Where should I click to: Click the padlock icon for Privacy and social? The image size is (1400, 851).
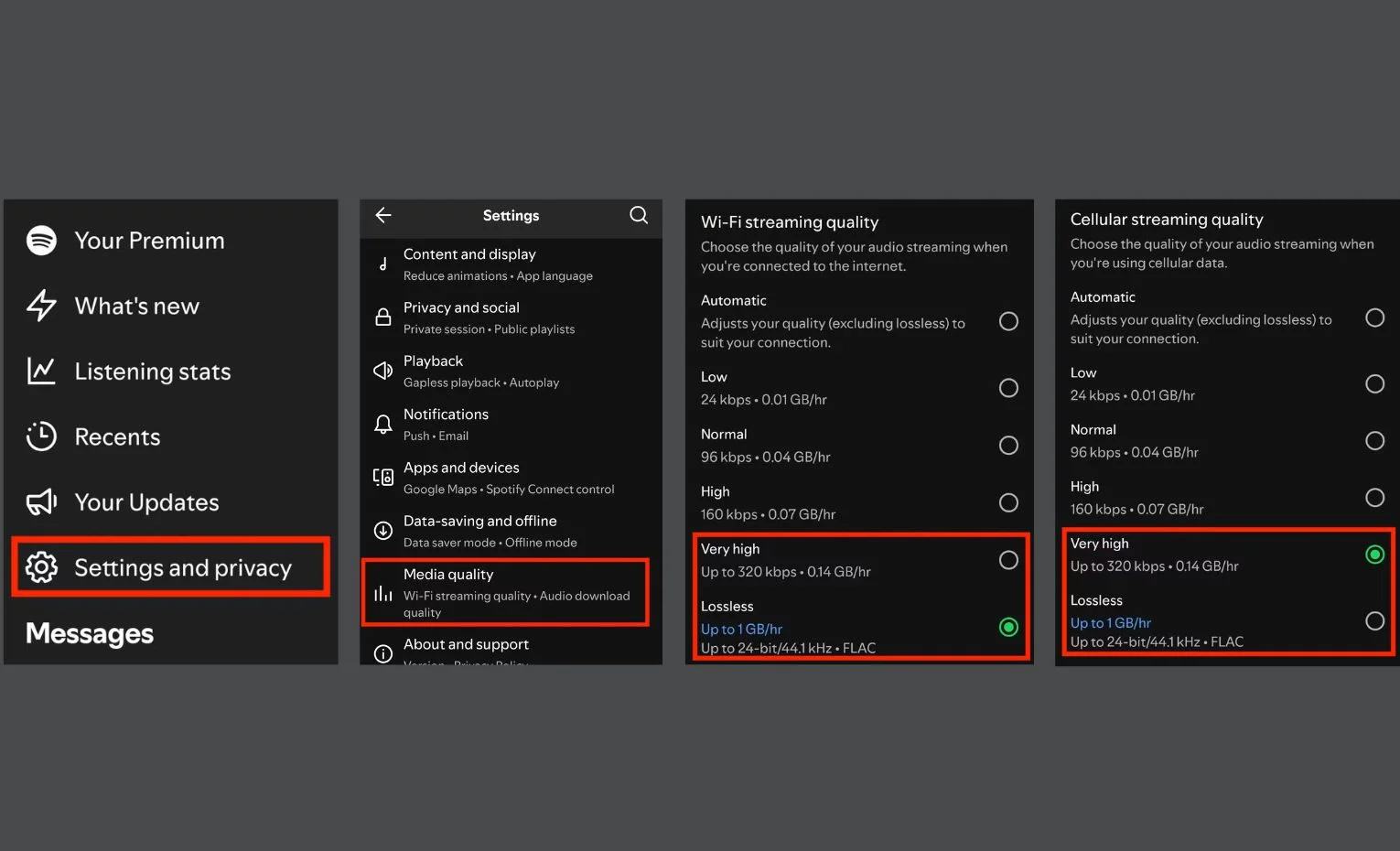pyautogui.click(x=383, y=318)
